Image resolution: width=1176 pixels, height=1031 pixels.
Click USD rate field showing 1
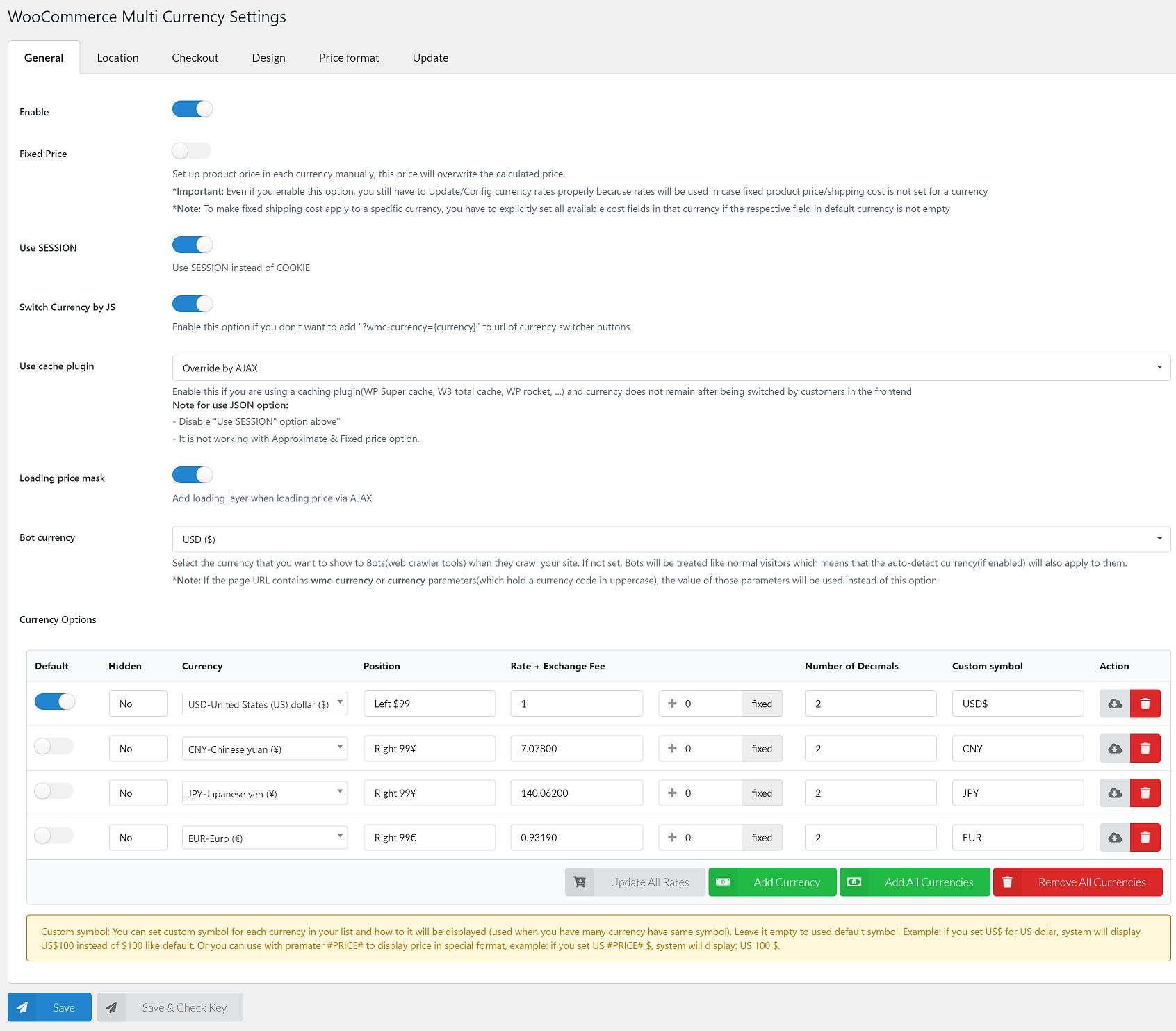tap(577, 704)
